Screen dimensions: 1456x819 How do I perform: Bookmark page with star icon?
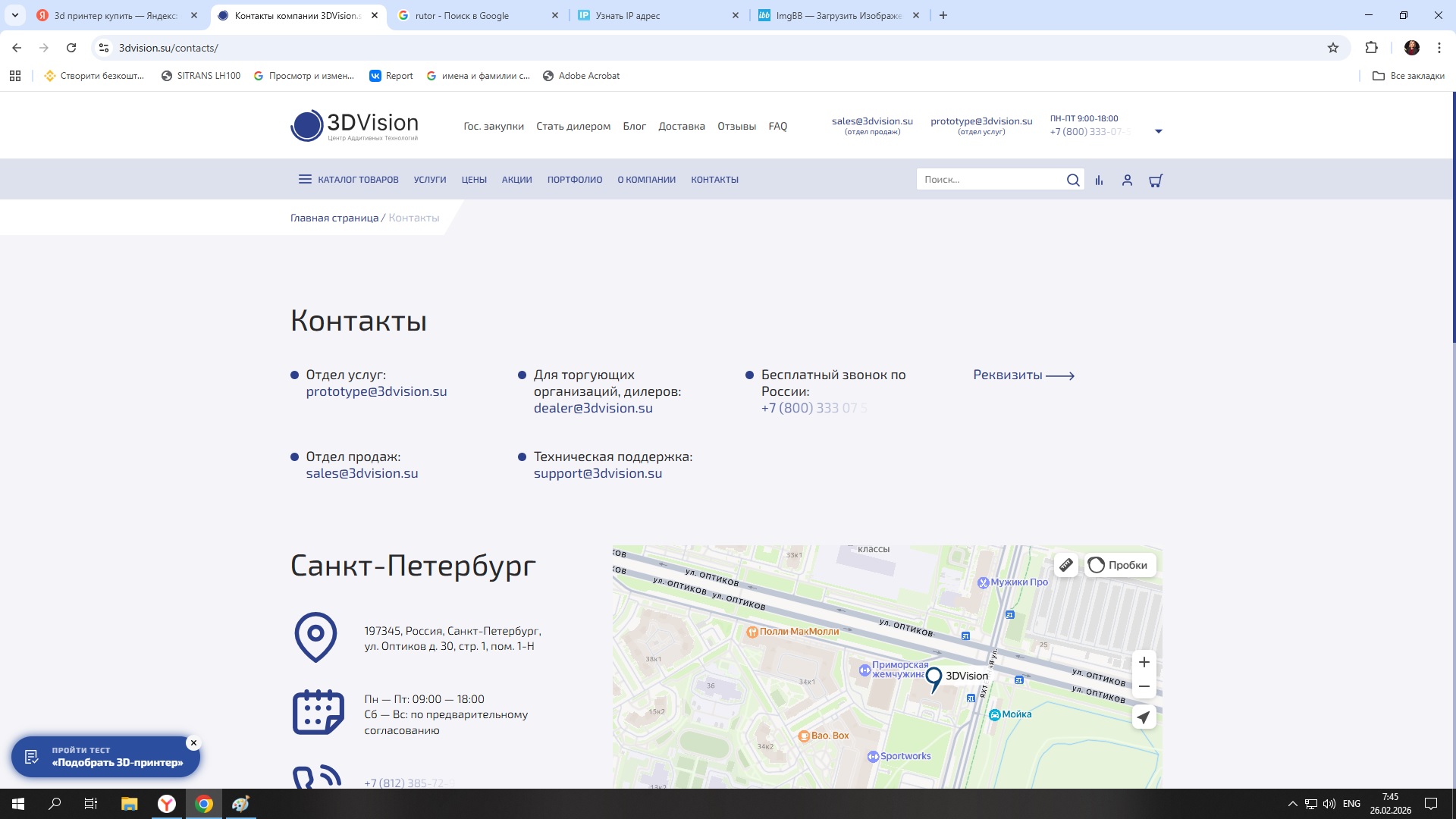pos(1332,48)
